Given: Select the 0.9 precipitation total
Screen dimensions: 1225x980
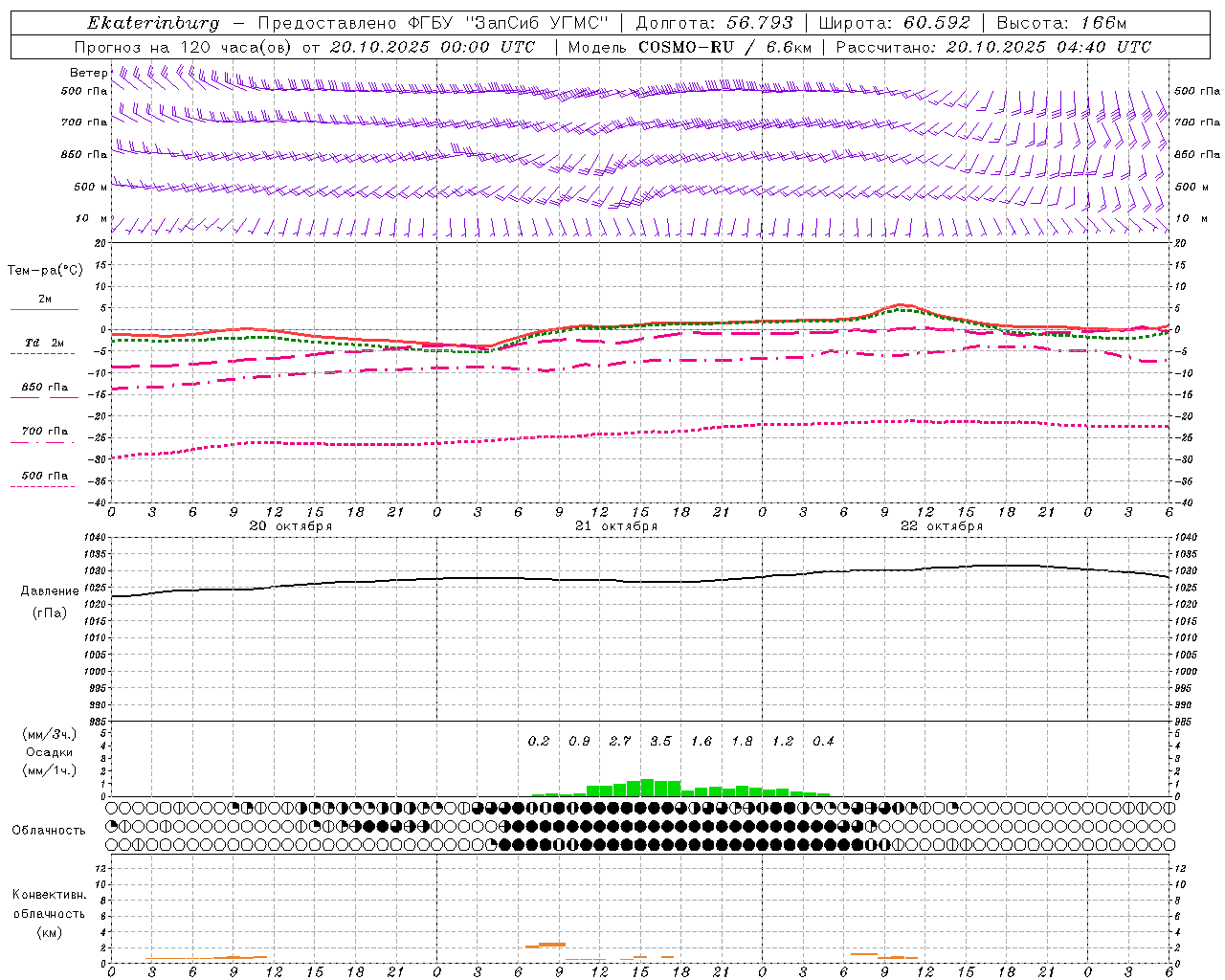Looking at the screenshot, I should [x=579, y=741].
